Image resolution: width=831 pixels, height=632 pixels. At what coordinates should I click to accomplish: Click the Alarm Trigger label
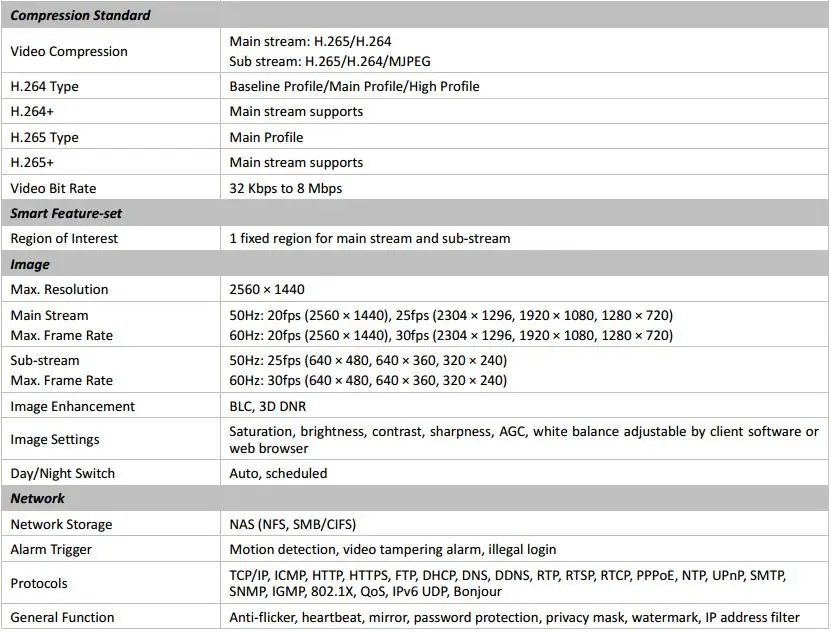coord(51,549)
